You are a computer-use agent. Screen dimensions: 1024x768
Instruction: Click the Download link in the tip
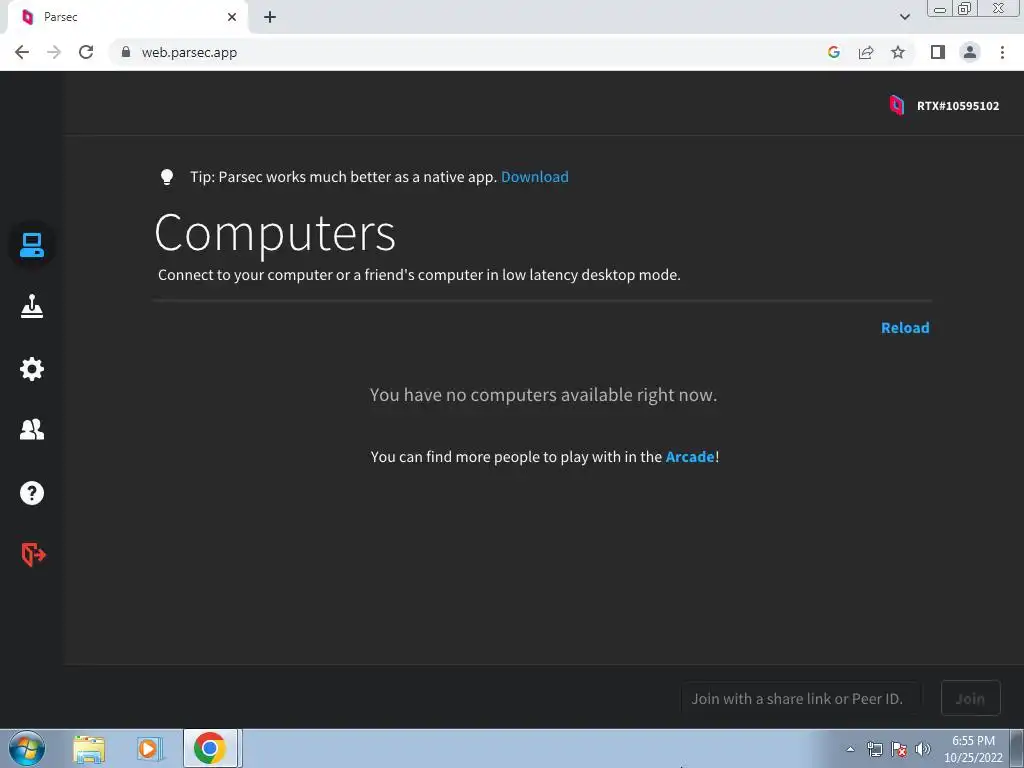(x=534, y=177)
